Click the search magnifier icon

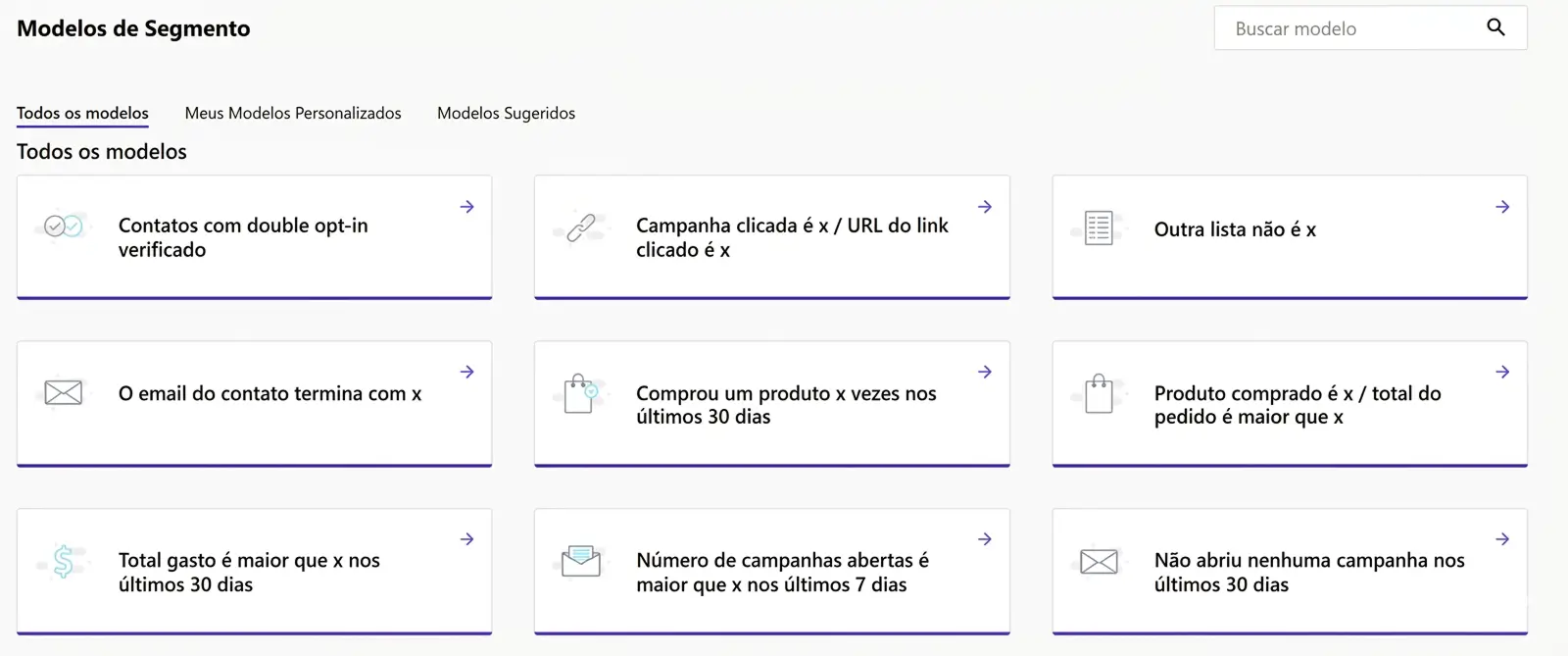tap(1495, 27)
